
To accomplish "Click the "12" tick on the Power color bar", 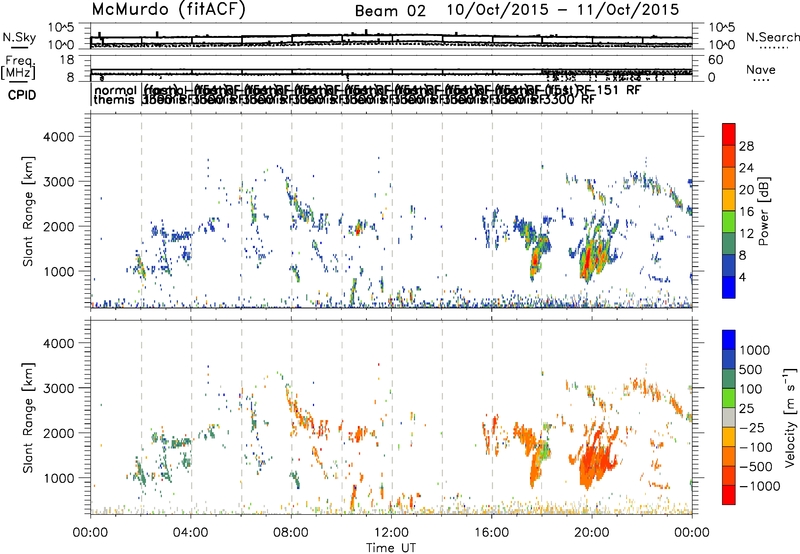I will pos(746,233).
